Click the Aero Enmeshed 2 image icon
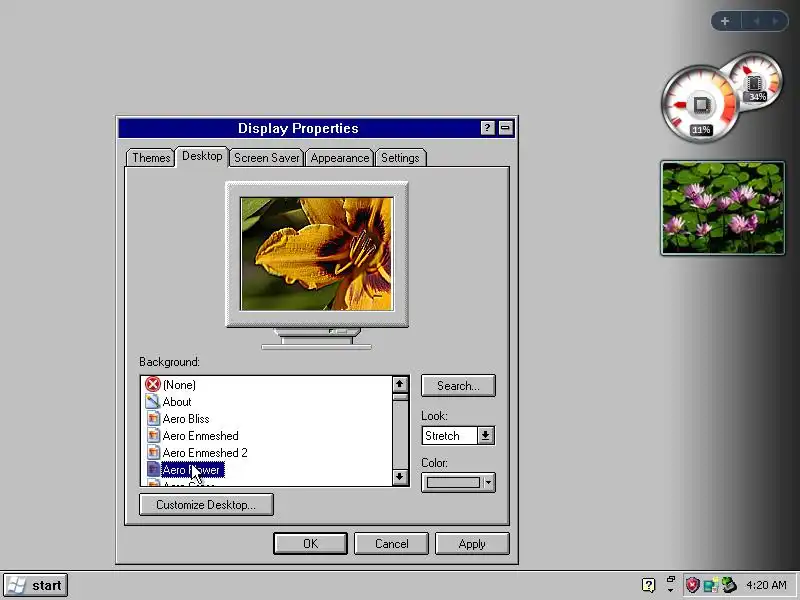Image resolution: width=800 pixels, height=600 pixels. (153, 452)
